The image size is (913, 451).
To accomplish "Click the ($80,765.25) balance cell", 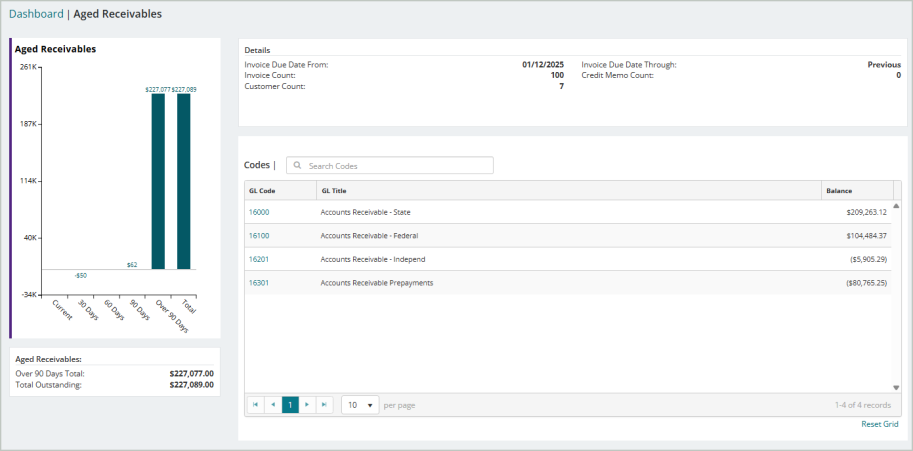I will click(x=866, y=283).
